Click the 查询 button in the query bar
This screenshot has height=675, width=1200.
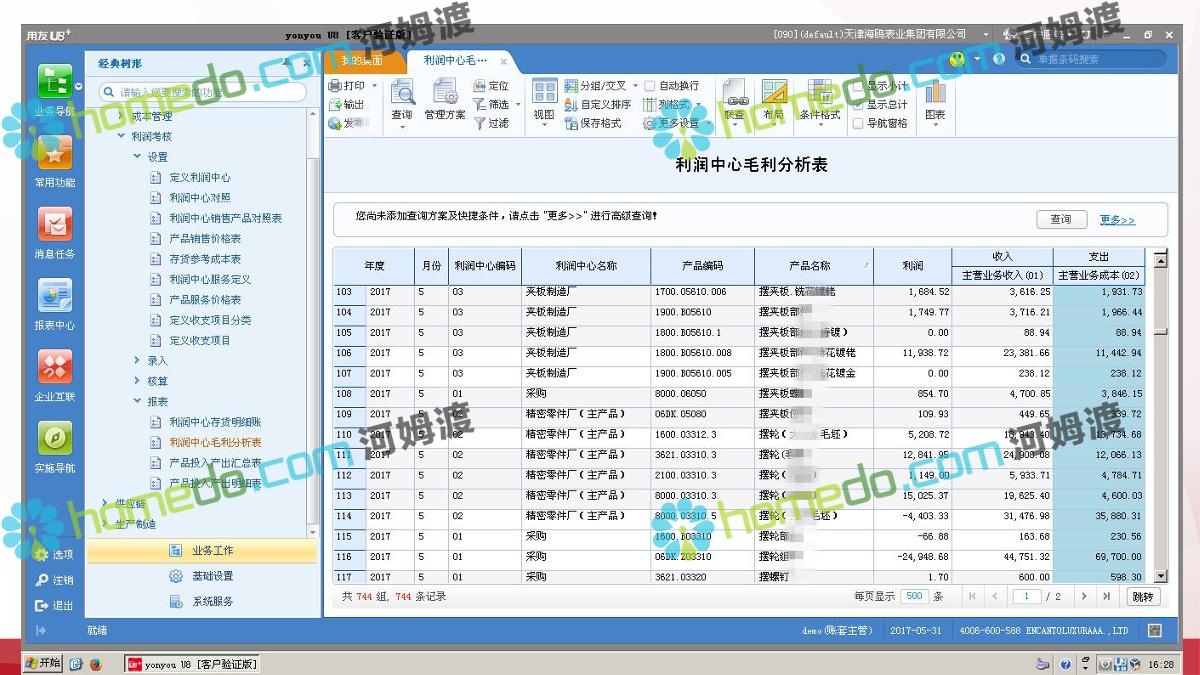[x=1060, y=219]
